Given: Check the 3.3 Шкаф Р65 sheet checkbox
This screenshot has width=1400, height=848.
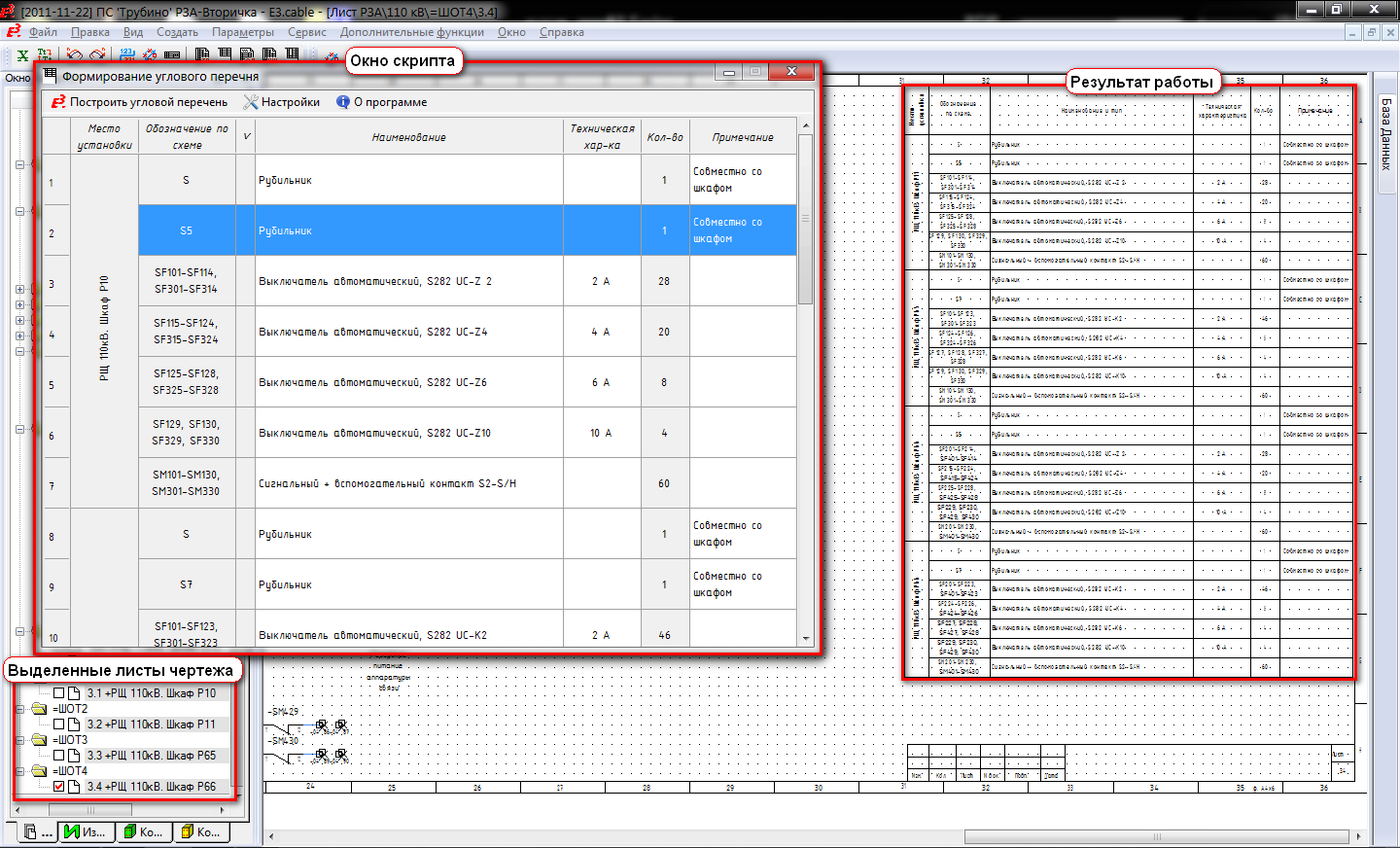Looking at the screenshot, I should pos(59,756).
